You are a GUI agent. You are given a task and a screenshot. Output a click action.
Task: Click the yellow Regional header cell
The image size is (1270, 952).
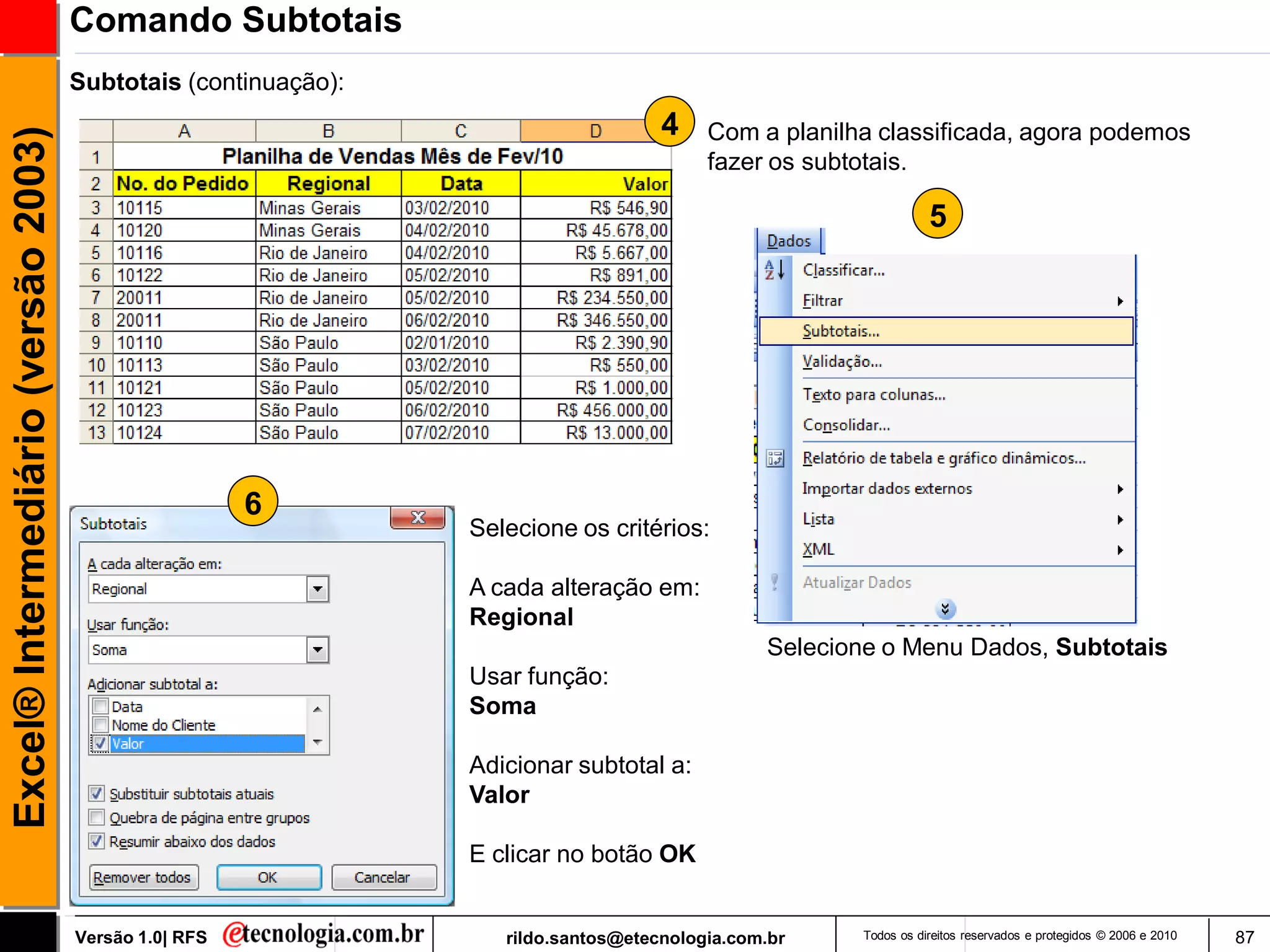(329, 183)
